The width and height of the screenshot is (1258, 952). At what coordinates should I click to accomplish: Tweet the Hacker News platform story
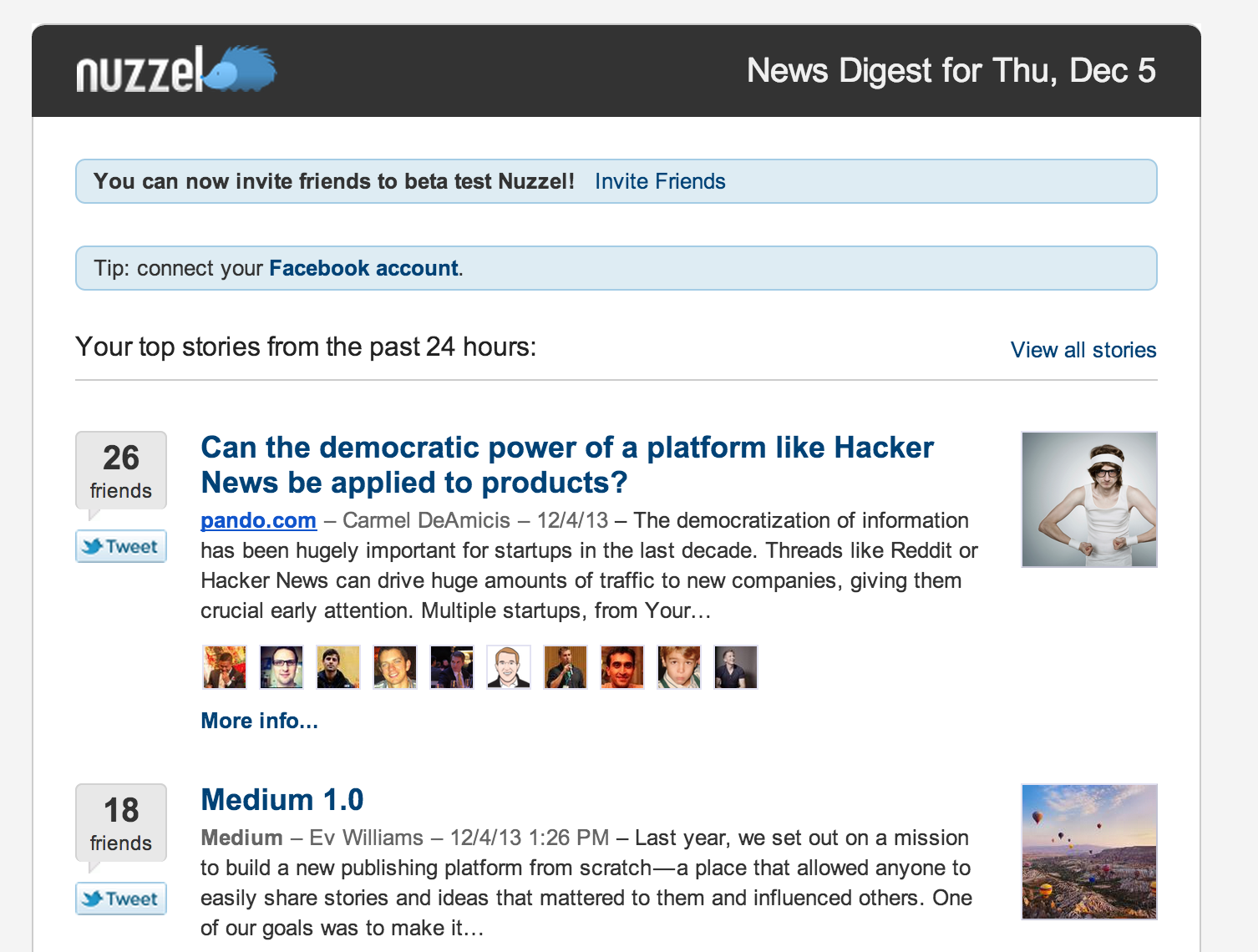coord(121,546)
